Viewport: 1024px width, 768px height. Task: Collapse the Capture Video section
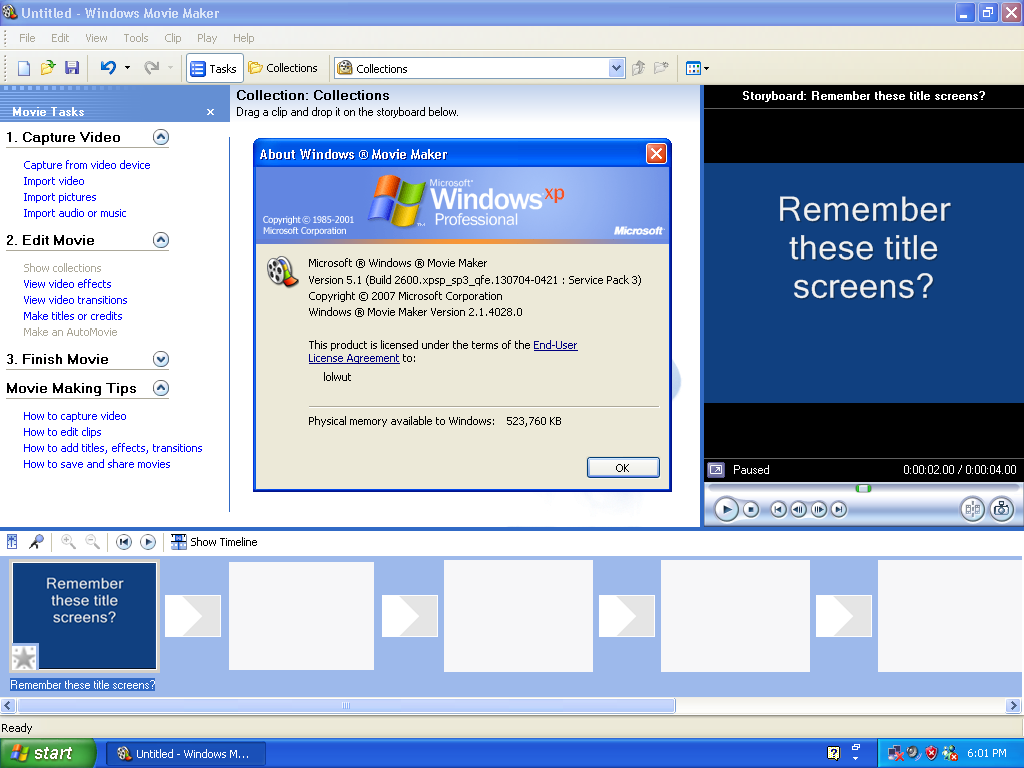pyautogui.click(x=161, y=137)
